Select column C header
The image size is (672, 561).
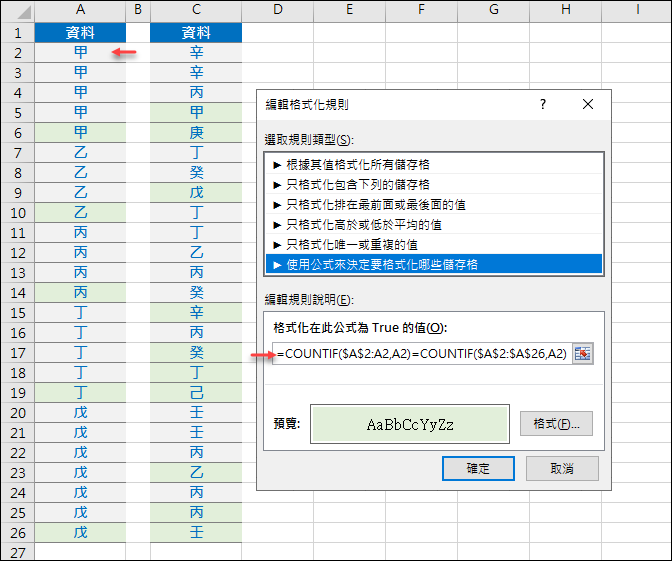coord(196,10)
